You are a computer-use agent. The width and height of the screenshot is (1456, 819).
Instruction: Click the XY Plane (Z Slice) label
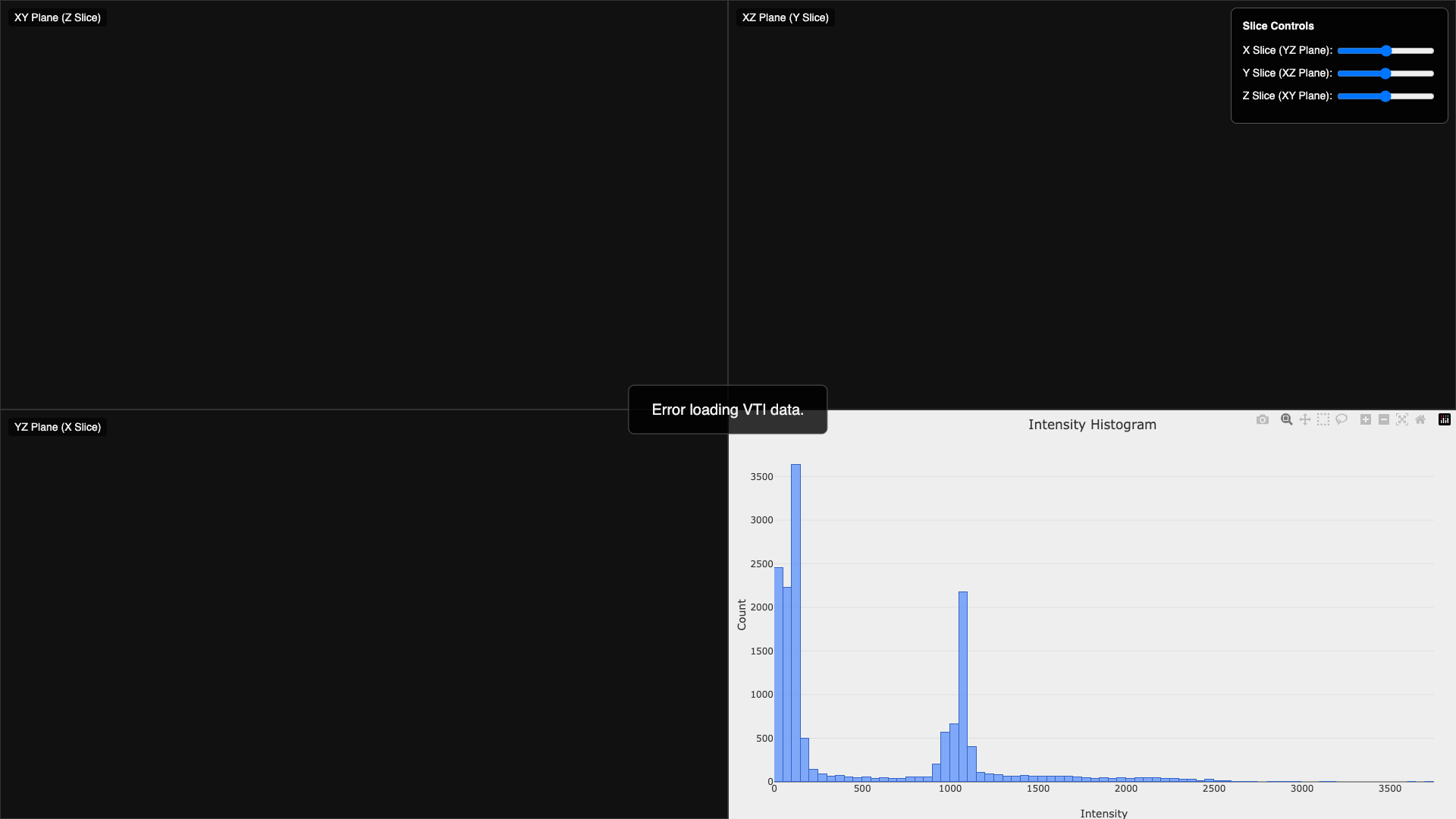click(58, 17)
